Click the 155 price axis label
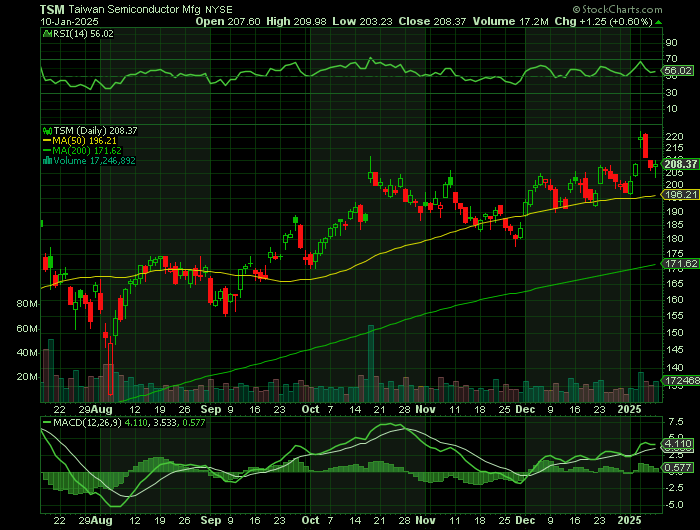 tap(675, 316)
